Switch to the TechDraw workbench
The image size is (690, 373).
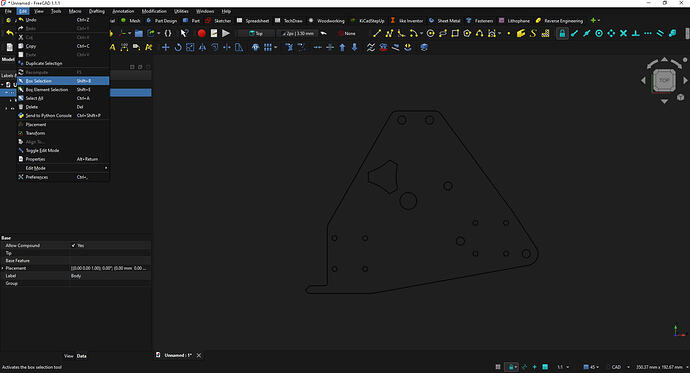point(289,21)
